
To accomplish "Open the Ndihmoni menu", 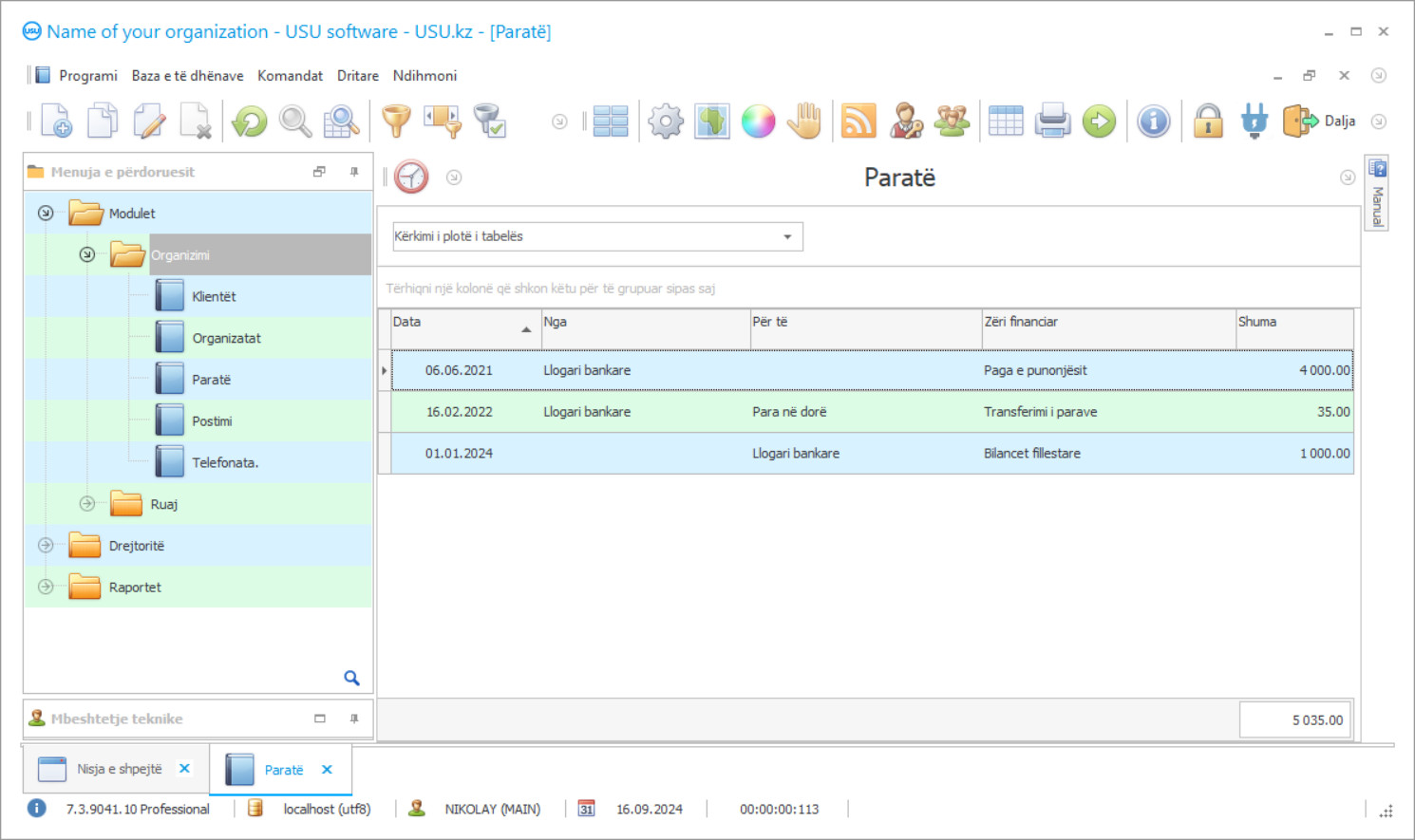I will click(x=424, y=76).
